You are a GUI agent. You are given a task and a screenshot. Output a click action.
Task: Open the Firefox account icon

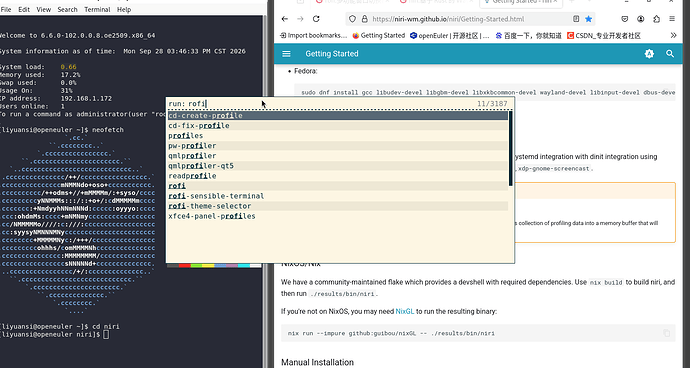click(x=641, y=19)
